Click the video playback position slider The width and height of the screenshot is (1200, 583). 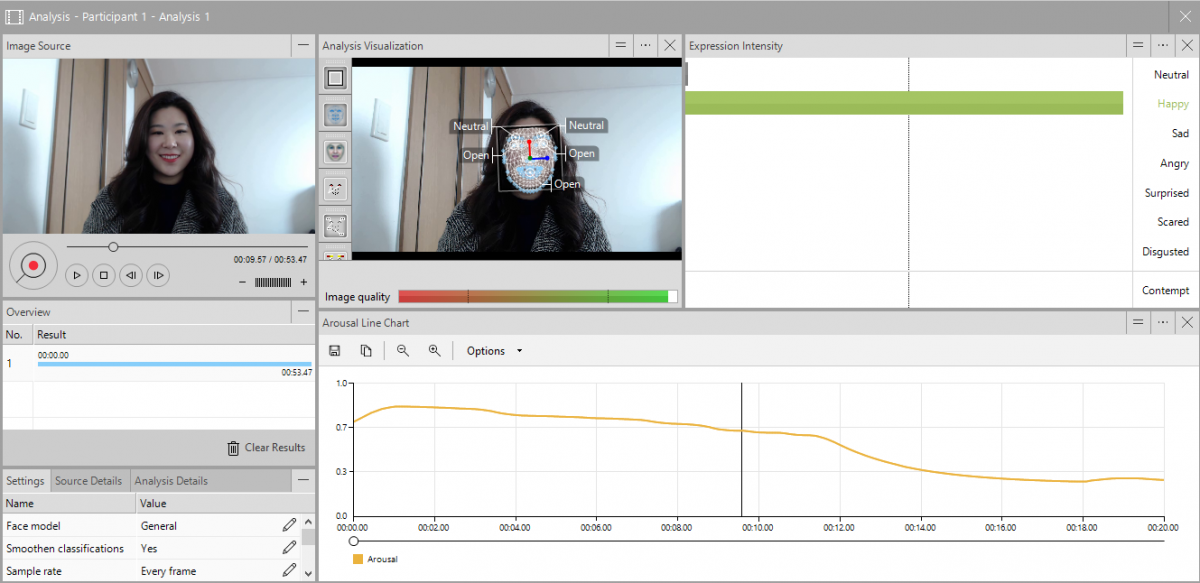(113, 246)
